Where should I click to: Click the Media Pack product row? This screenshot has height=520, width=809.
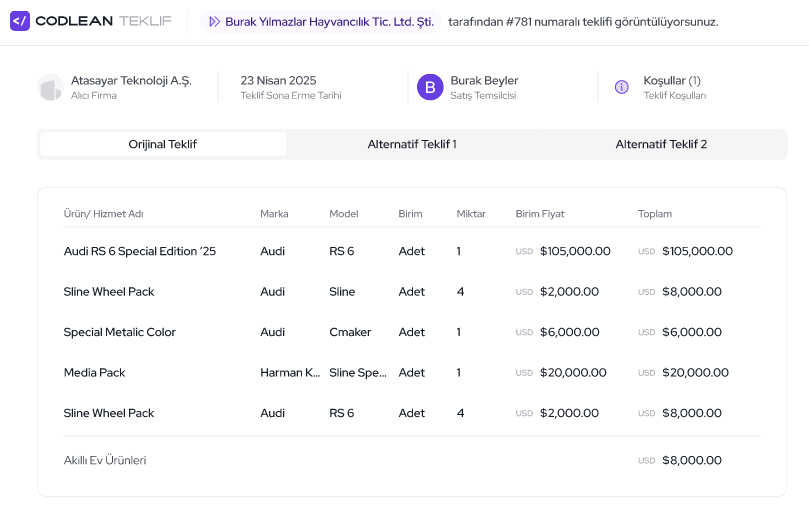tap(94, 372)
